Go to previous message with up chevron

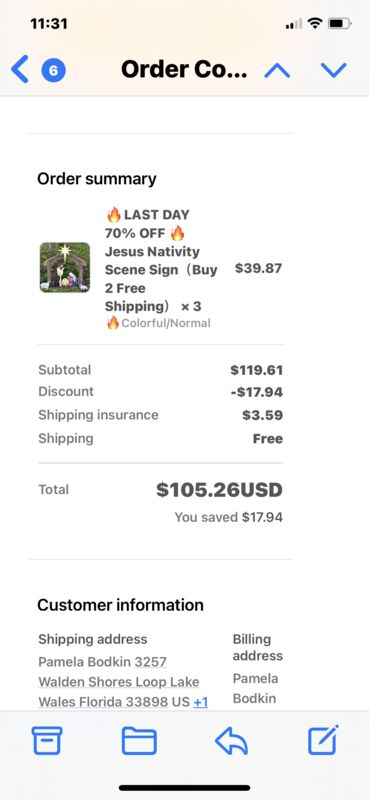[x=277, y=70]
